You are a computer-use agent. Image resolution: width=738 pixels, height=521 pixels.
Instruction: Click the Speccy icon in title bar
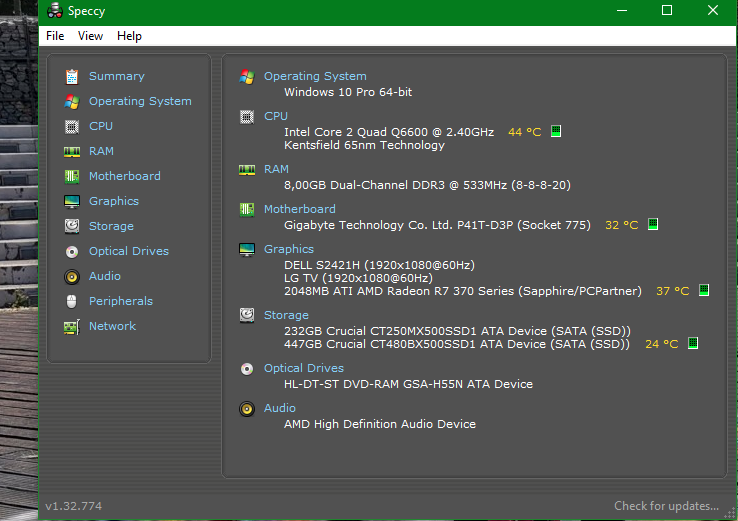55,10
